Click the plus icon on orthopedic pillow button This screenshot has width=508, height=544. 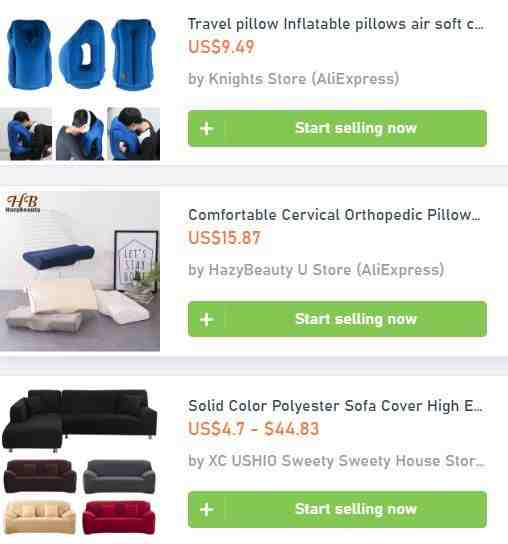click(x=207, y=320)
